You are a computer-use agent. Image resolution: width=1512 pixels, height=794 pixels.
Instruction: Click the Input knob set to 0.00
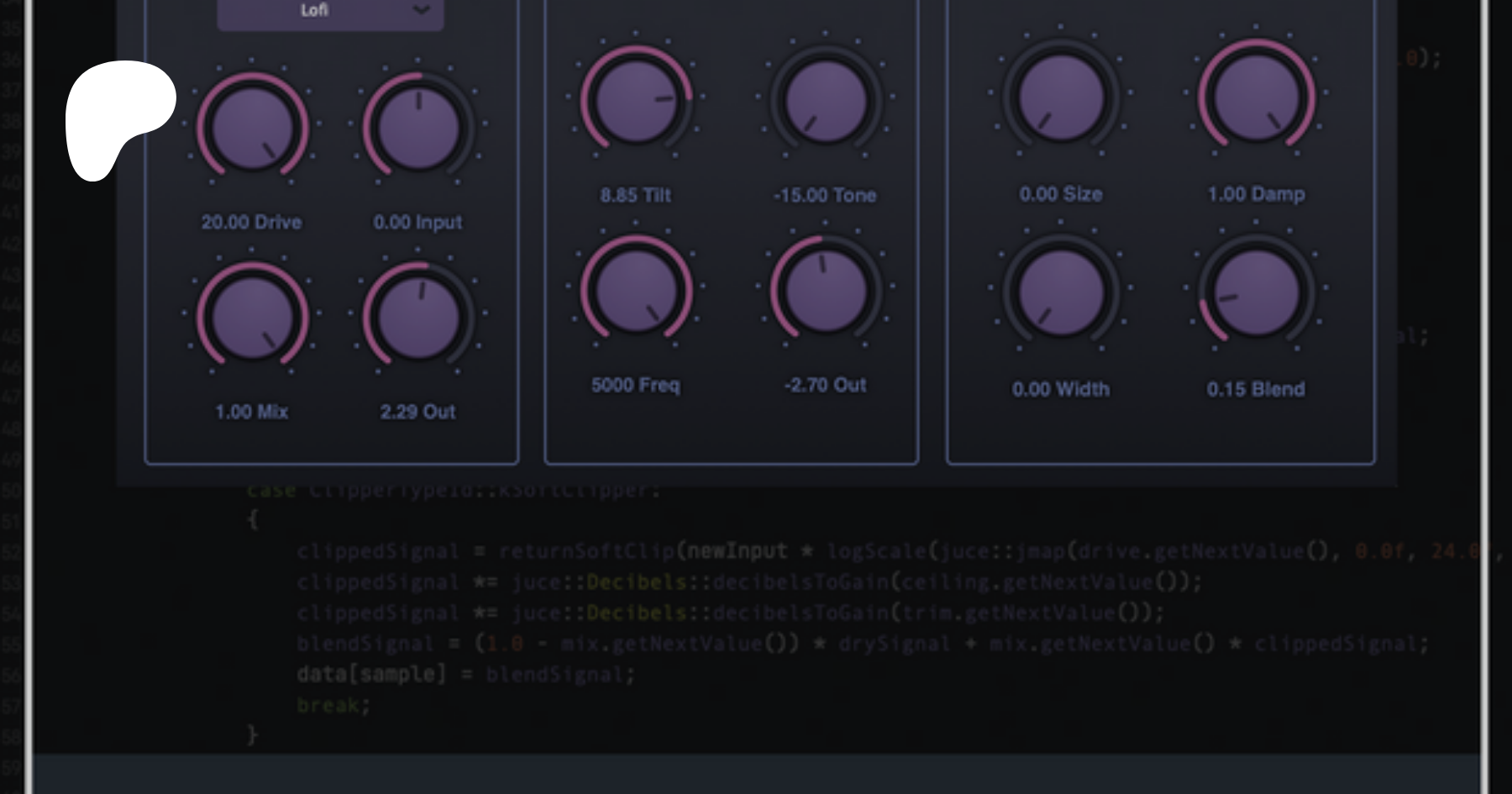coord(418,128)
